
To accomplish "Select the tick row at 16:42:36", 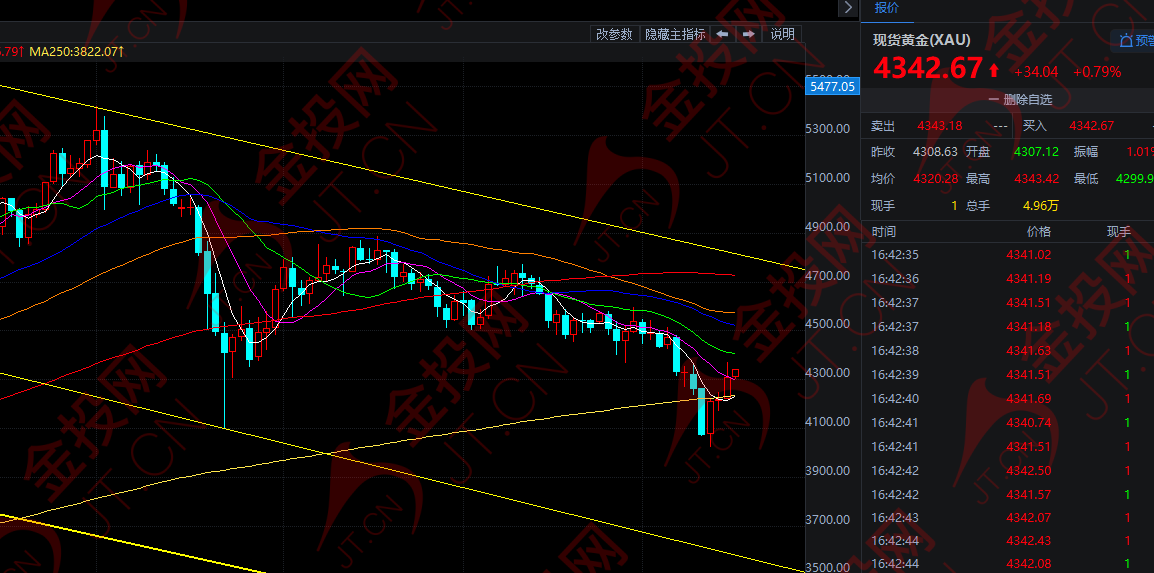I will (x=1008, y=279).
